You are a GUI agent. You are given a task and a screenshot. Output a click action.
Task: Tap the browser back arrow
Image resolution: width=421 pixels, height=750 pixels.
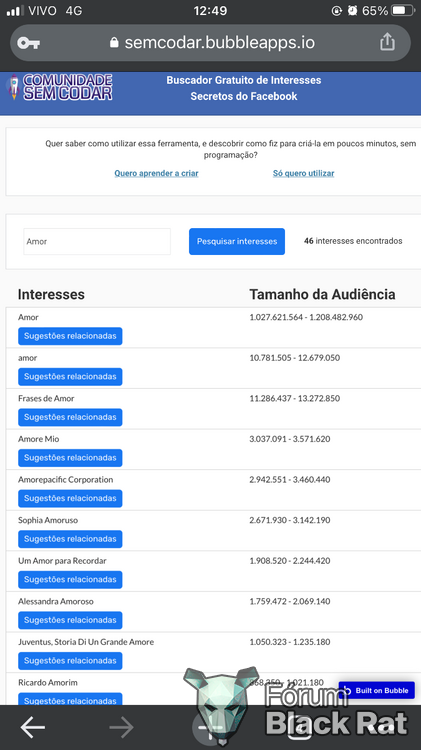coord(33,728)
